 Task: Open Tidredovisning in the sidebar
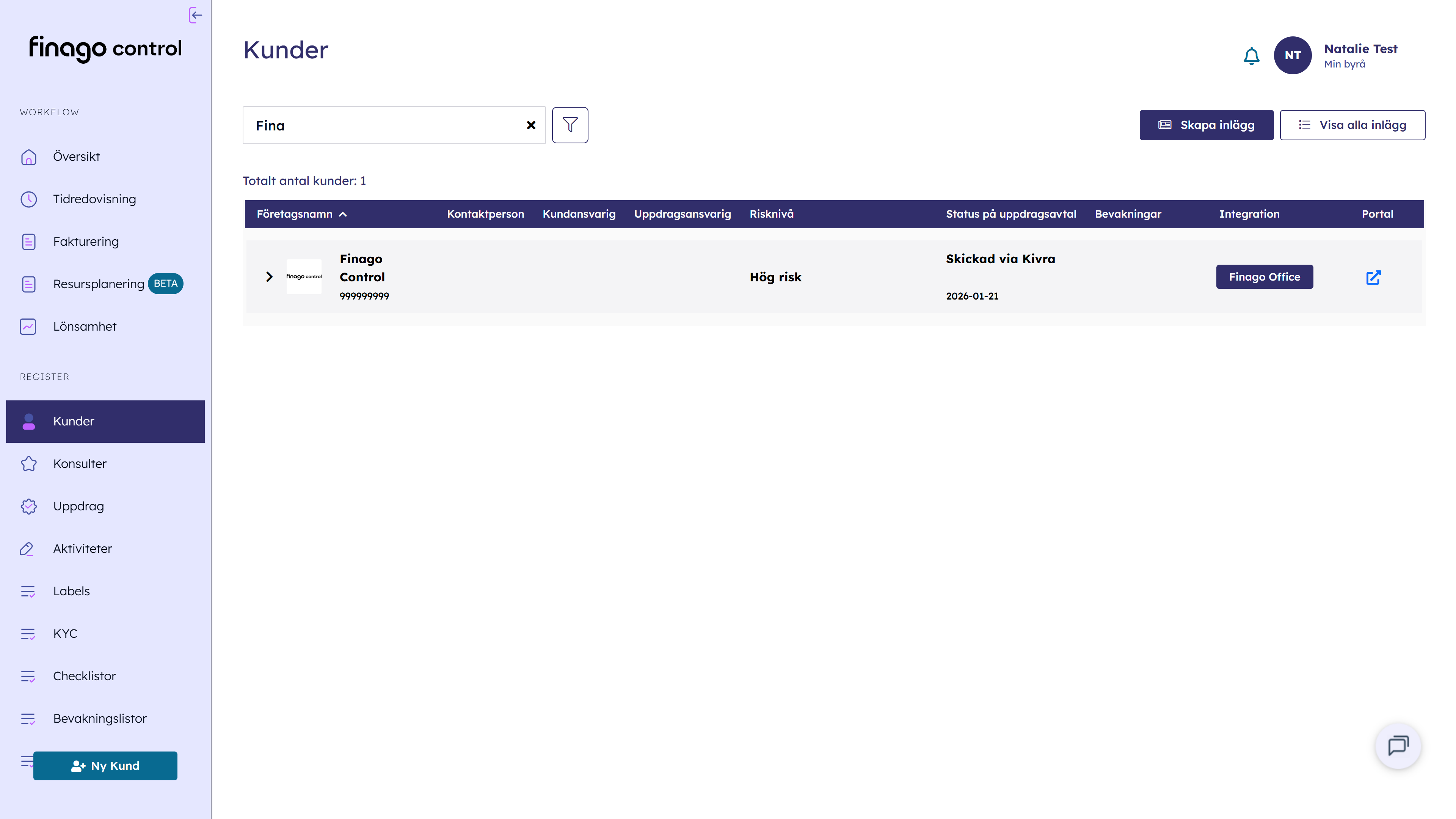[94, 199]
